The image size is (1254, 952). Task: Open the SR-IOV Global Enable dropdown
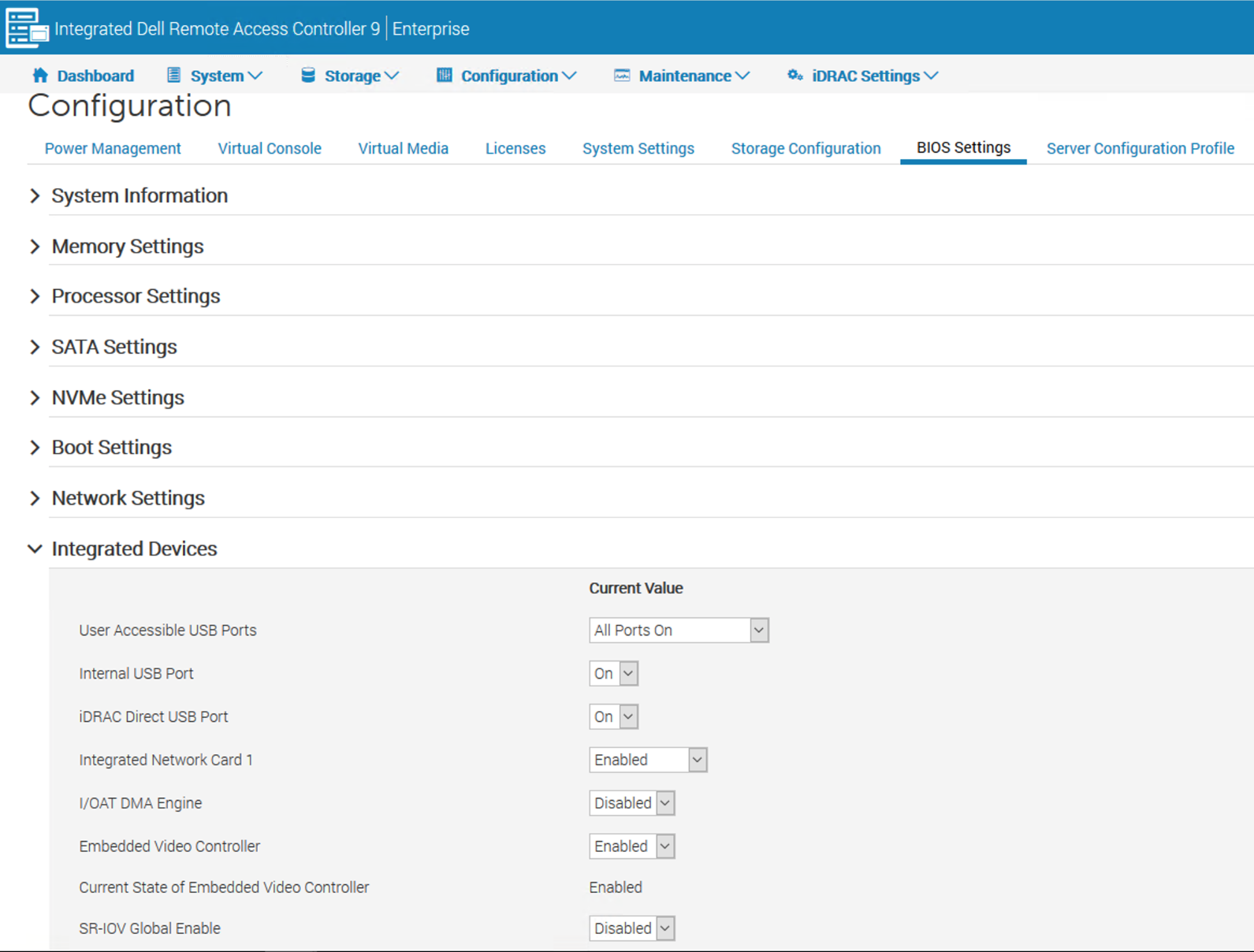[632, 928]
